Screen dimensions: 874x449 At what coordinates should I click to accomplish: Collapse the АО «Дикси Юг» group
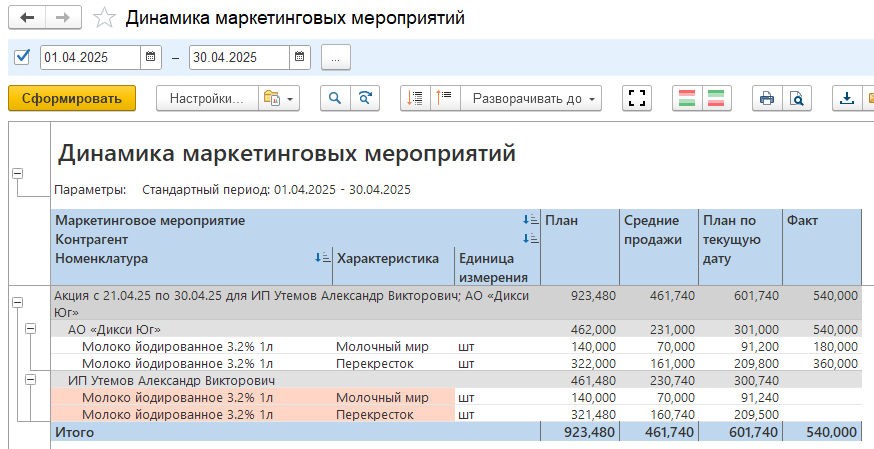[30, 328]
